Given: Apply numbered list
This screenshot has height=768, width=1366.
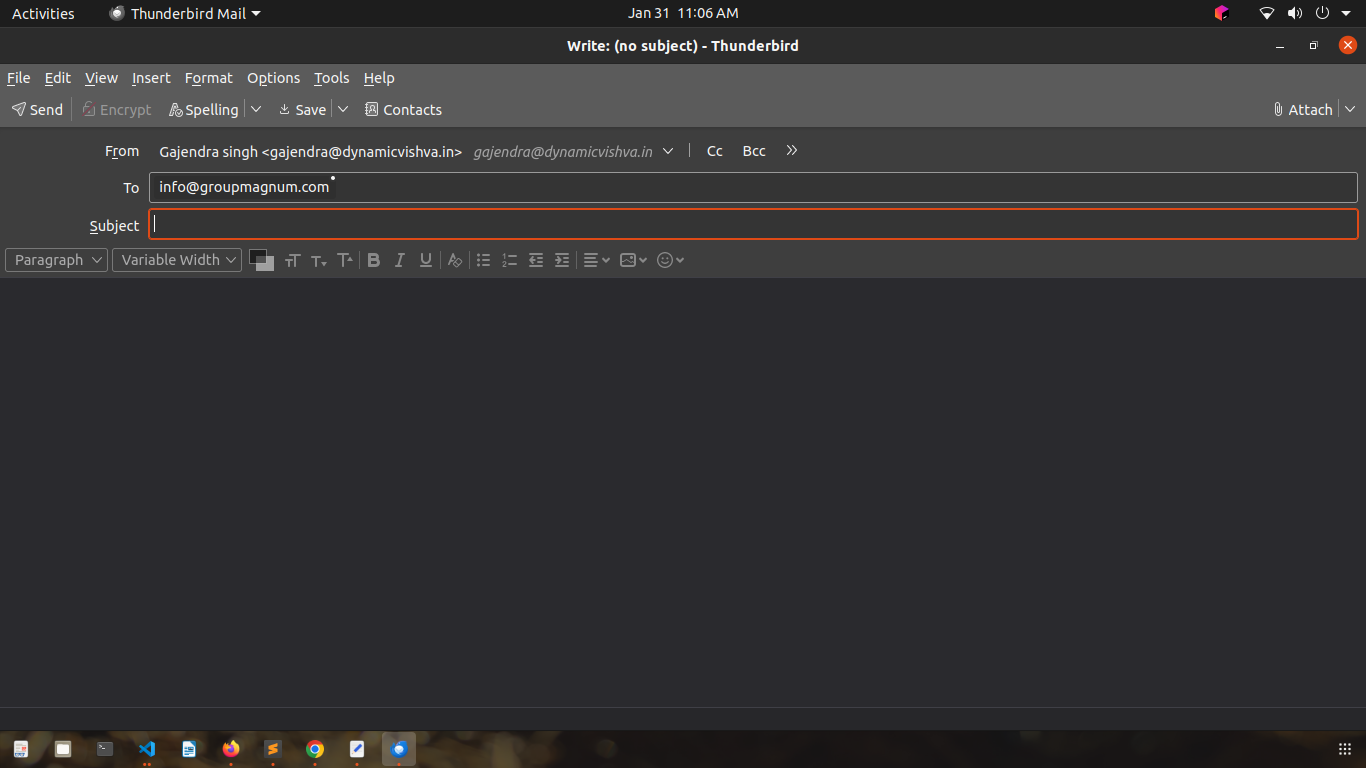Looking at the screenshot, I should (510, 260).
